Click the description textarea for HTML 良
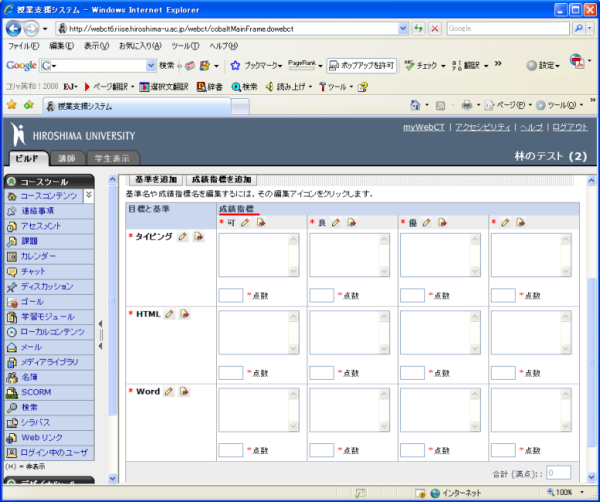This screenshot has width=600, height=502. tap(349, 332)
